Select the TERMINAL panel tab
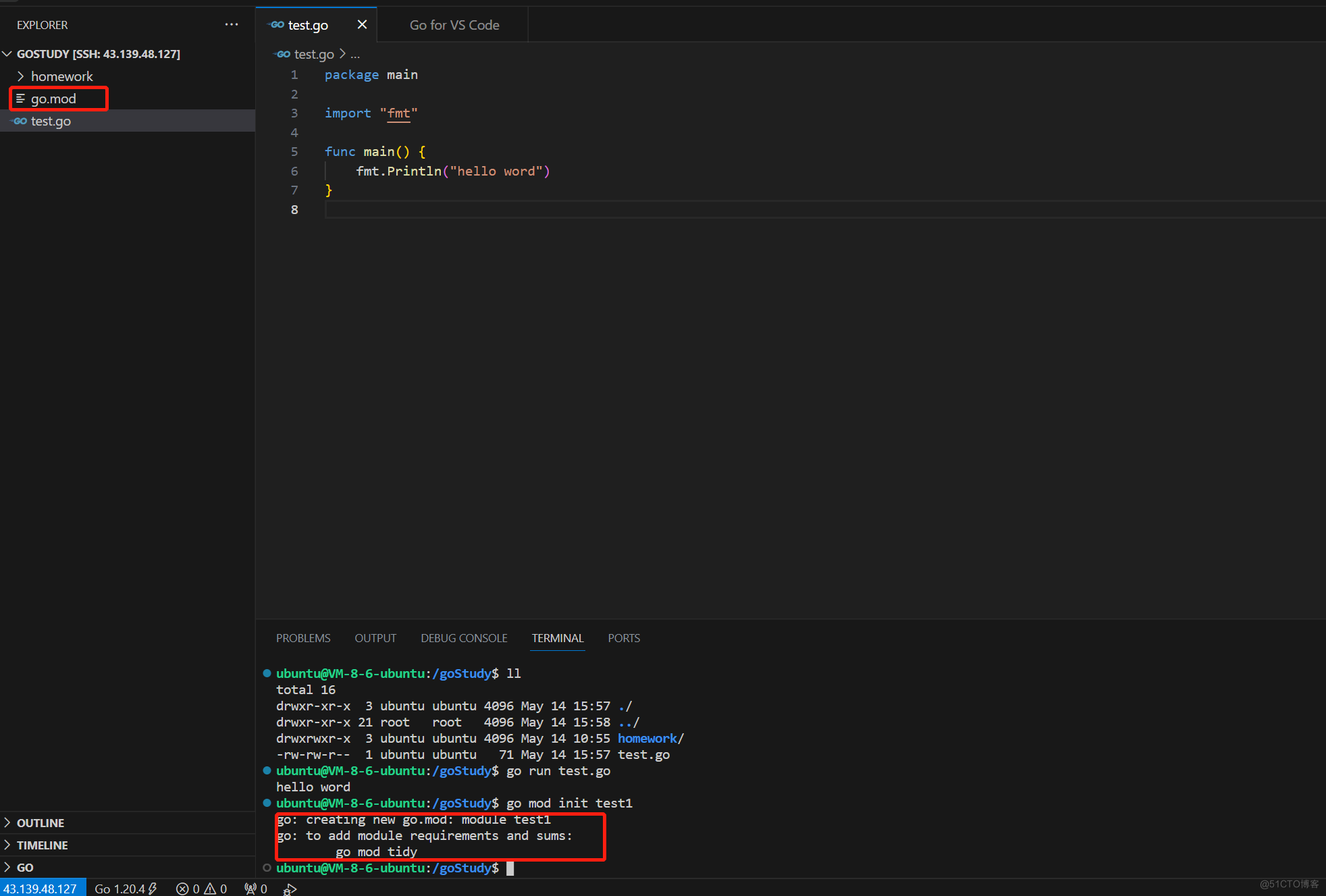1326x896 pixels. (x=558, y=638)
